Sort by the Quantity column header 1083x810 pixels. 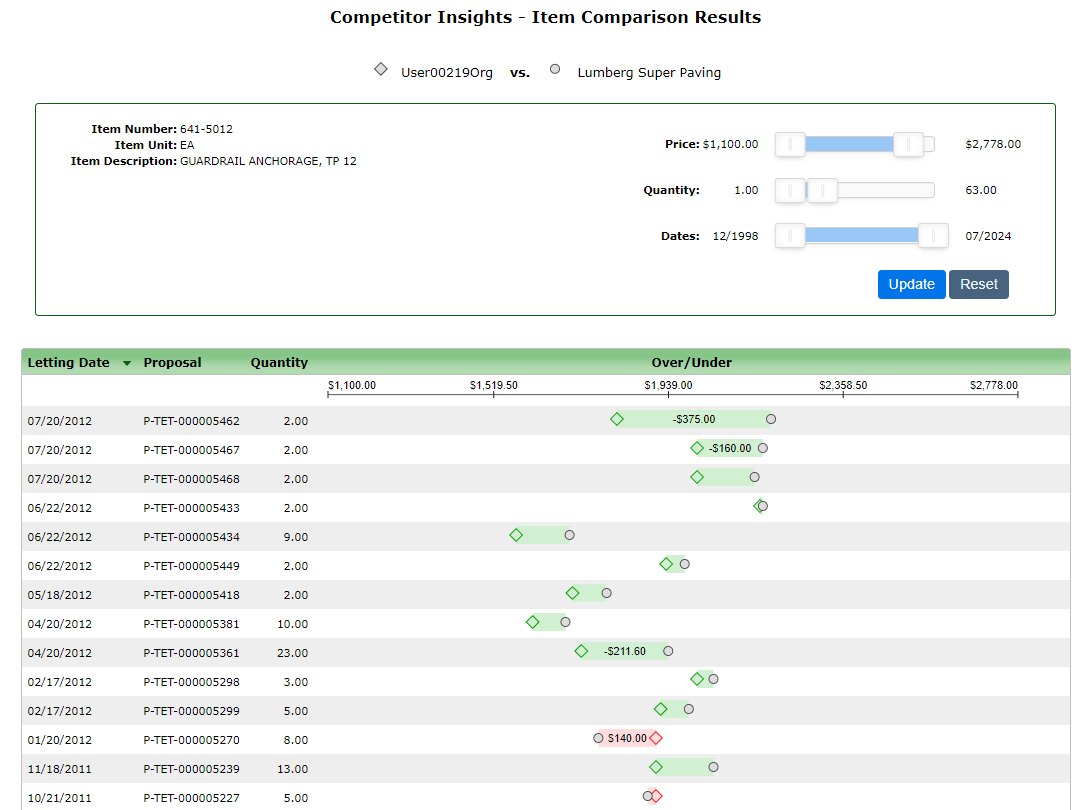click(x=279, y=363)
